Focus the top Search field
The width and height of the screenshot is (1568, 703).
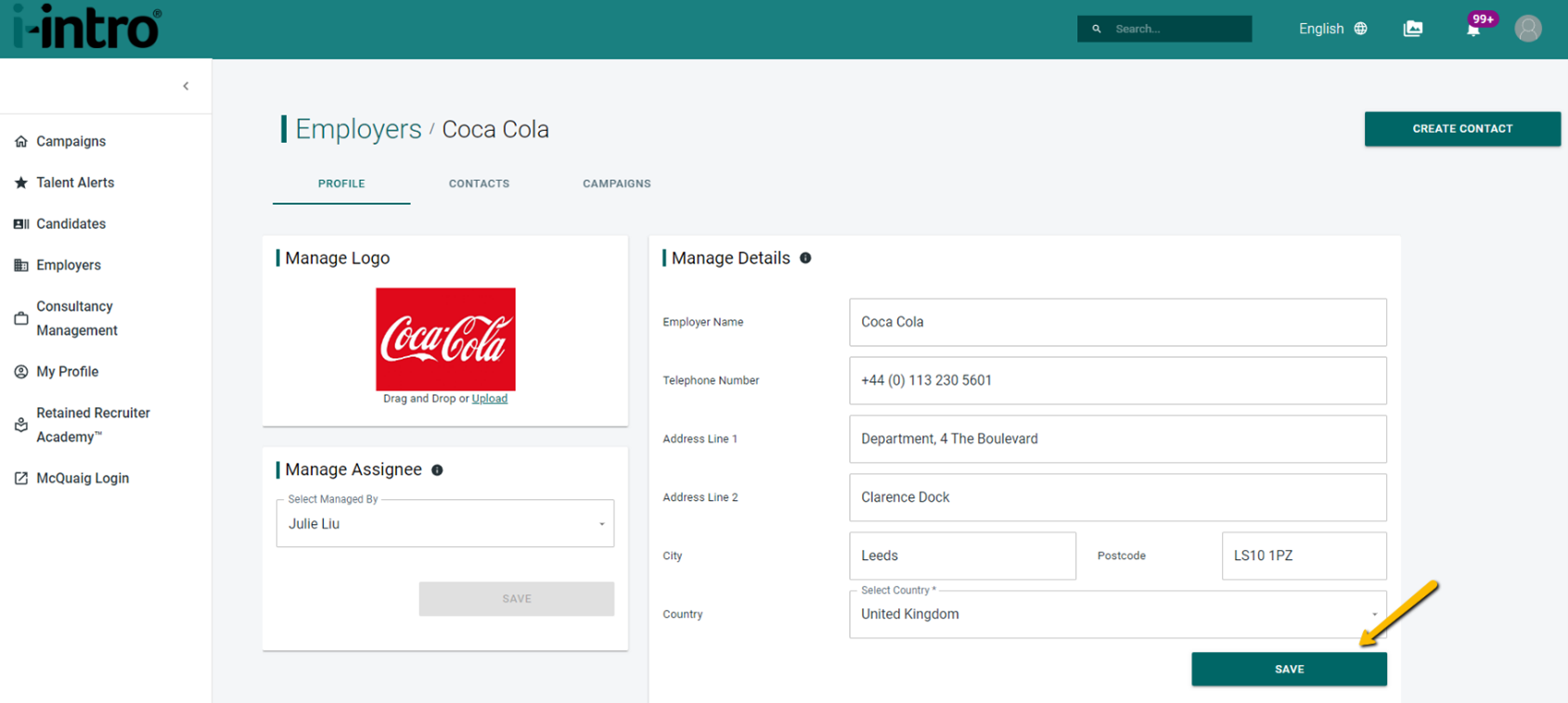click(1164, 29)
